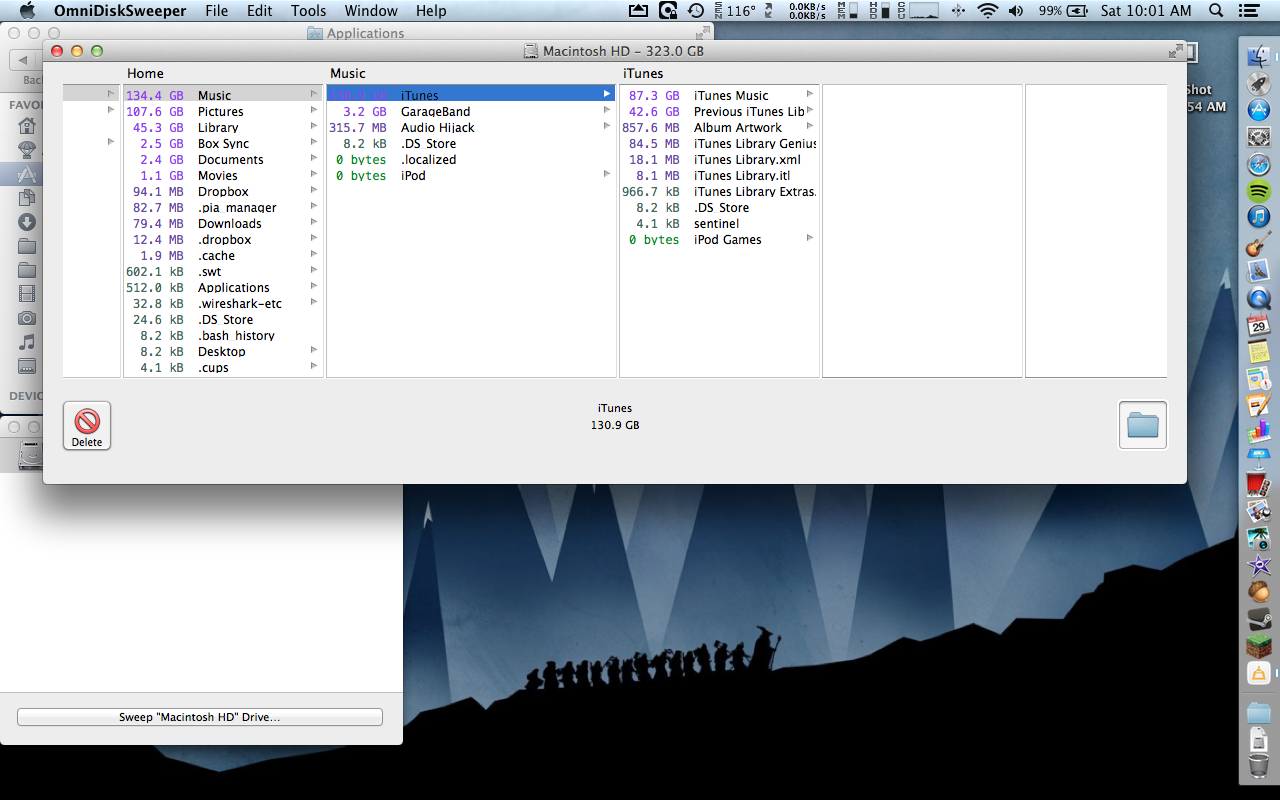Click the reveal-in-Finder folder button

1142,425
